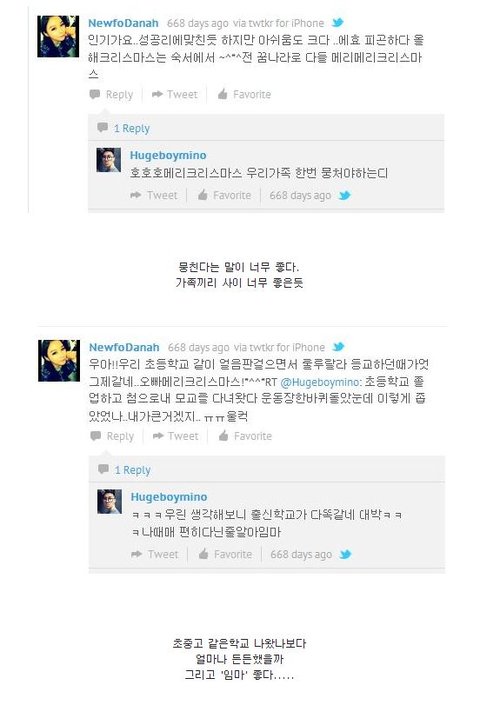Image resolution: width=480 pixels, height=725 pixels.
Task: Click the Twitter bird icon in the first Hugeboymino reply
Action: pyautogui.click(x=344, y=195)
